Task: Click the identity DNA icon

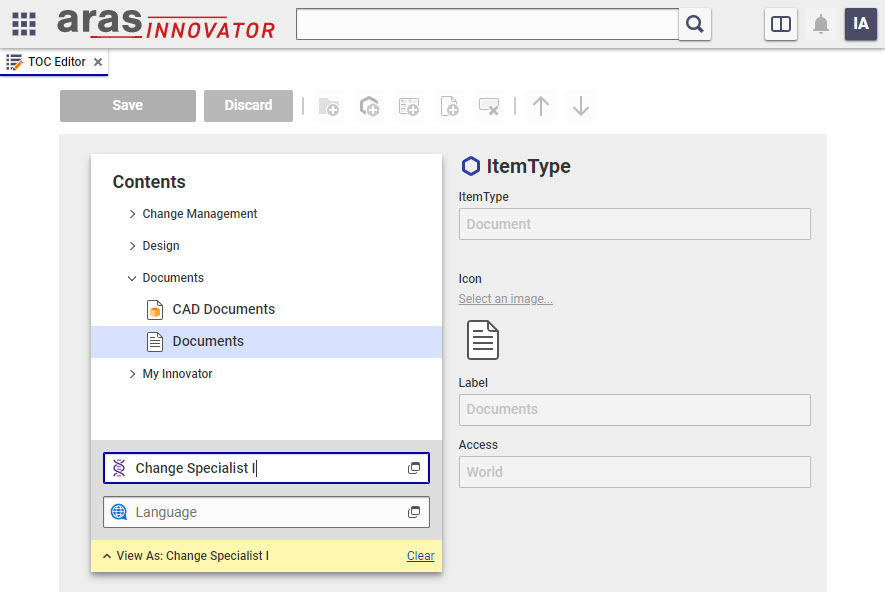Action: click(119, 468)
